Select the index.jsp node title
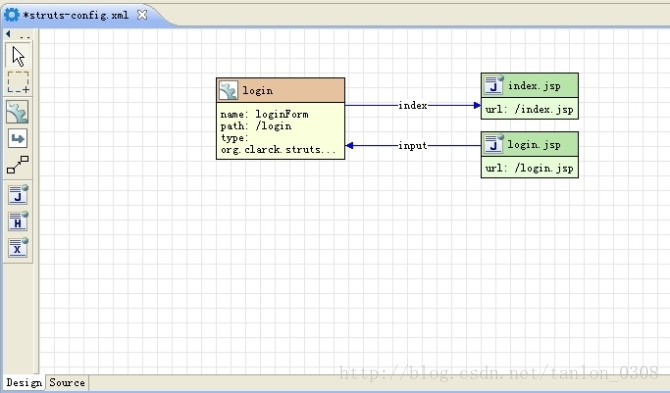 [534, 86]
